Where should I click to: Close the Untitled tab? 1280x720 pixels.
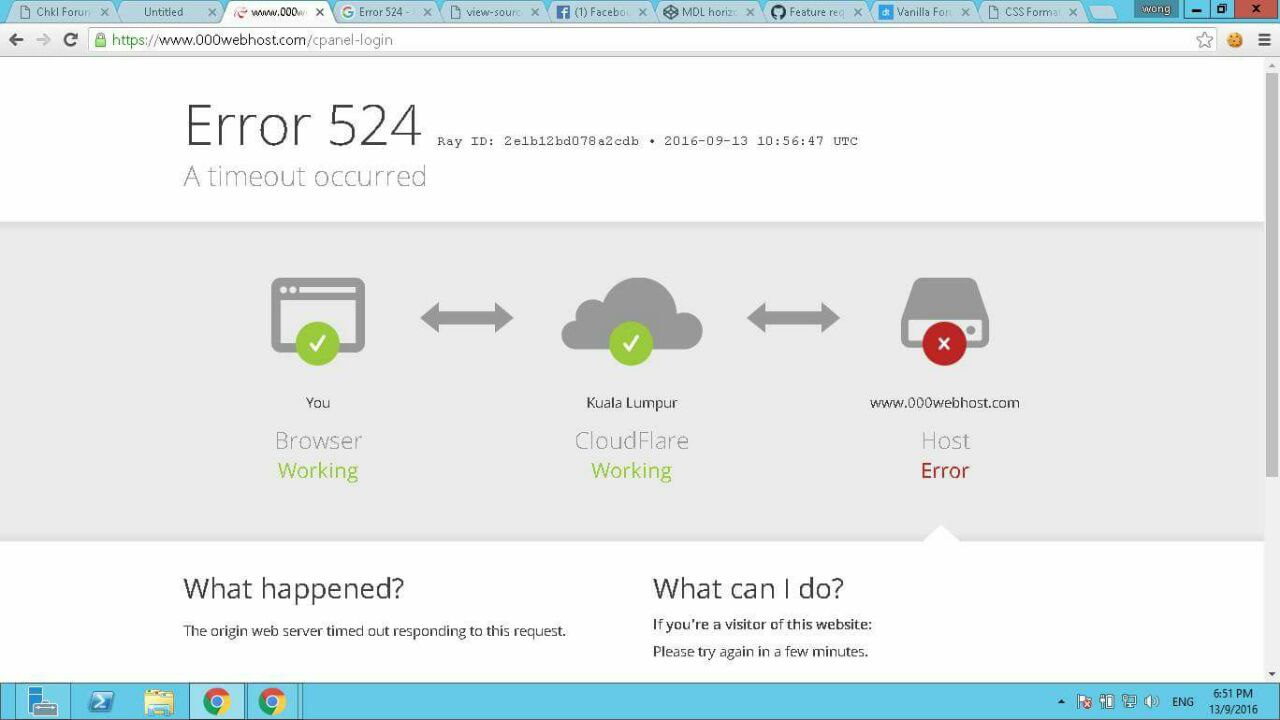[211, 12]
